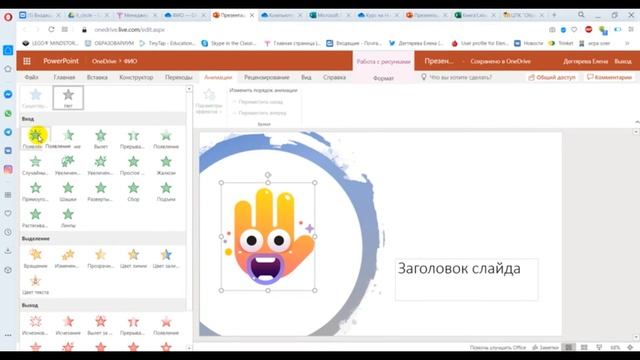
Task: Open Messenger in the Opera sidebar
Action: (x=8, y=94)
